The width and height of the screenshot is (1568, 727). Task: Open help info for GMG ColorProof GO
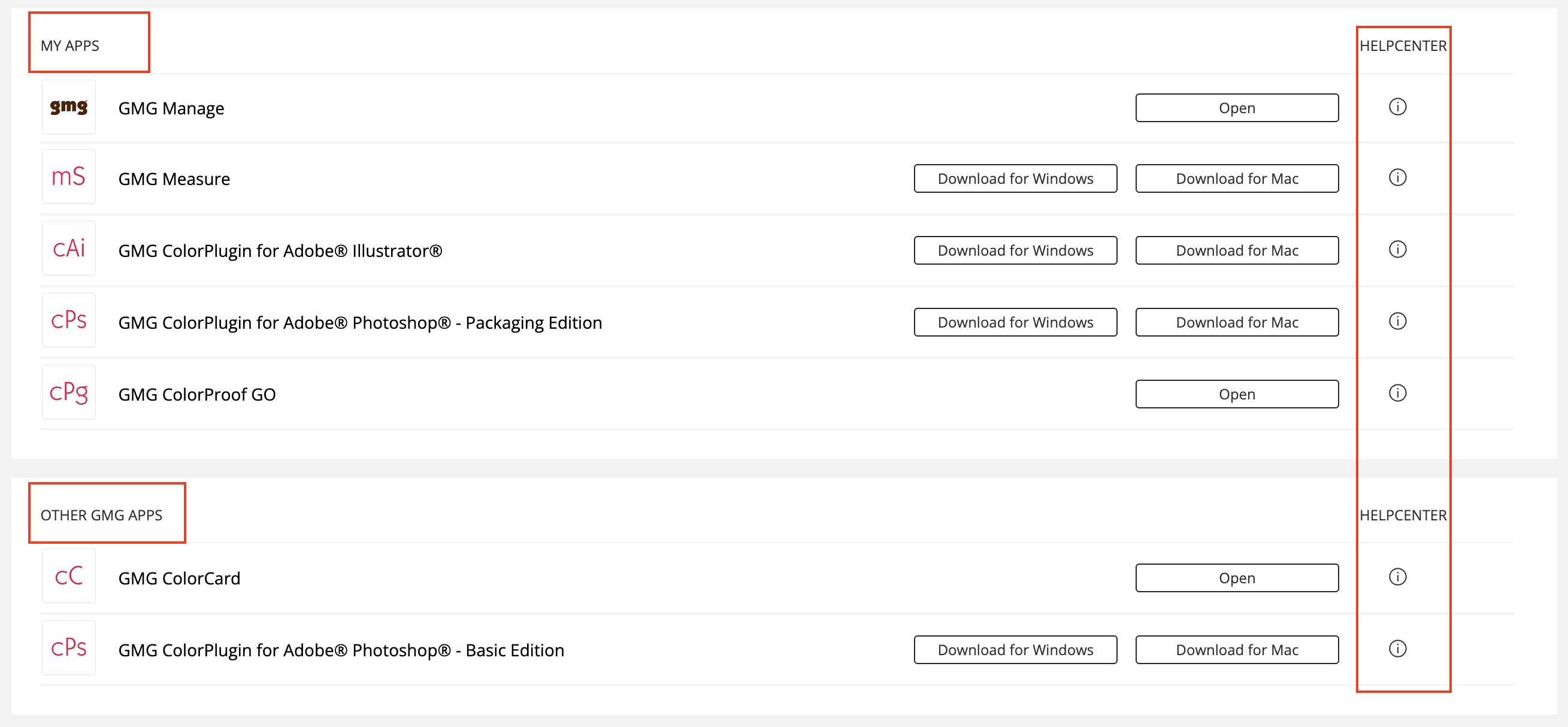1397,393
